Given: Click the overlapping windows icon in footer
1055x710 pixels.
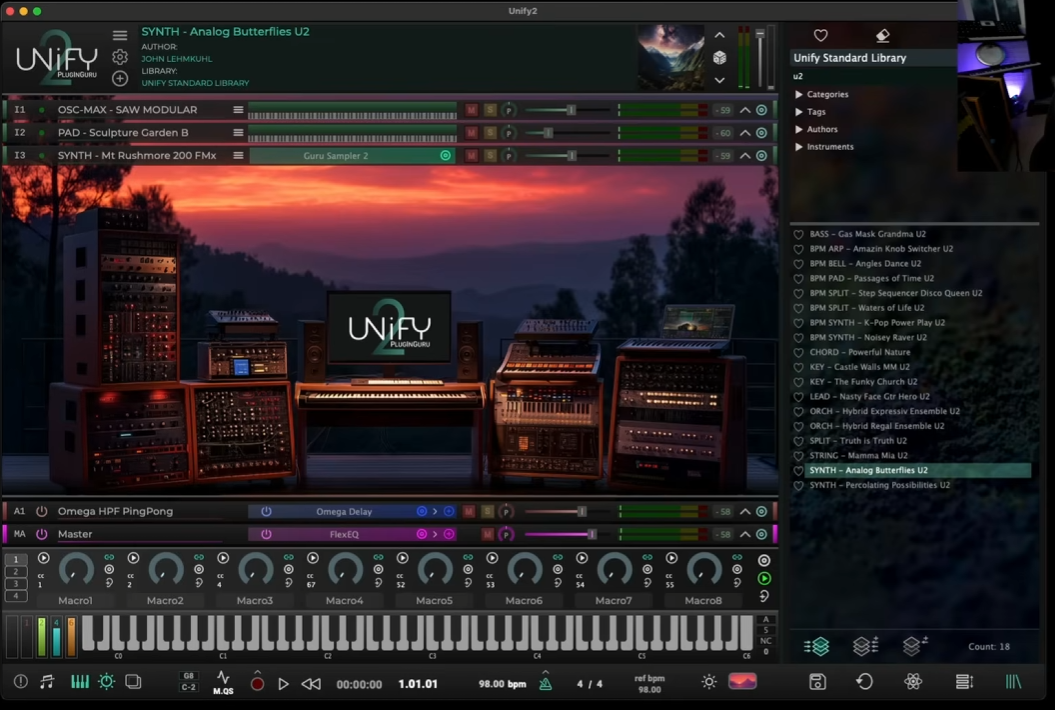Looking at the screenshot, I should [x=133, y=682].
